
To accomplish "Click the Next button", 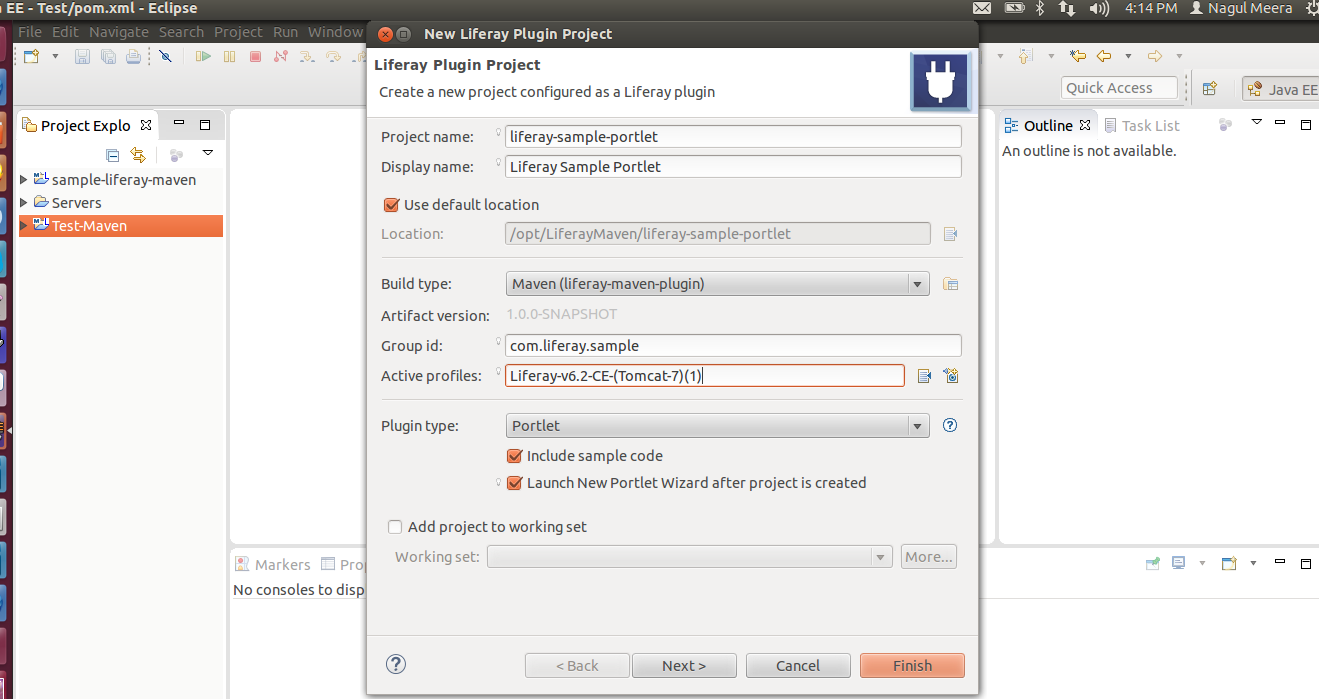I will 684,664.
